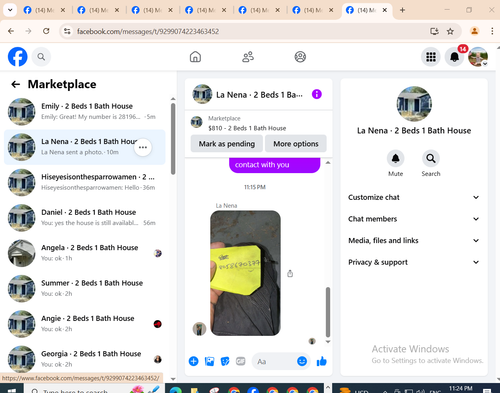Click the conversation list scrollbar
The width and height of the screenshot is (500, 393).
tap(173, 139)
